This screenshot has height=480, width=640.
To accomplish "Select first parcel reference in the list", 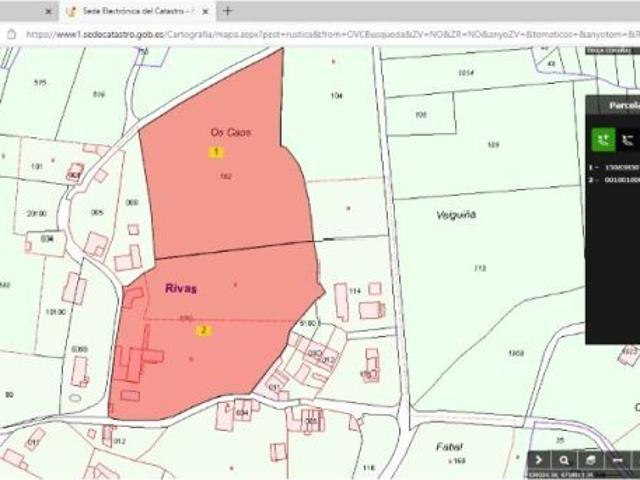I will [614, 167].
